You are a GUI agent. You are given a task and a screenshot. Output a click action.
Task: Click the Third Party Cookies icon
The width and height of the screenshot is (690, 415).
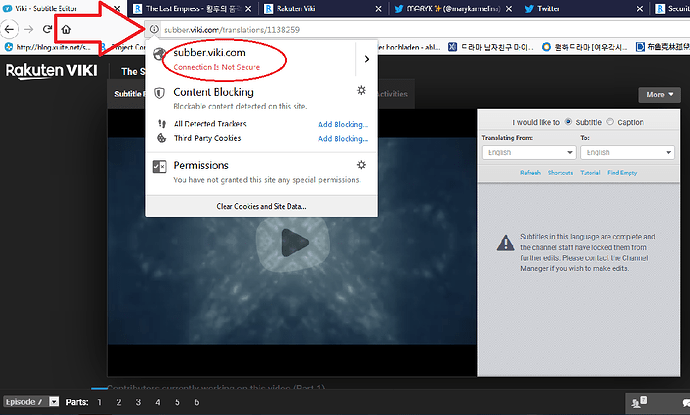point(161,138)
